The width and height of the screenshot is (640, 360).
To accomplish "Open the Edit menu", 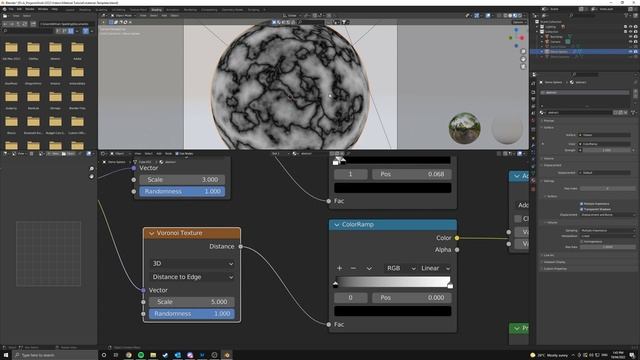I will 19,9.
